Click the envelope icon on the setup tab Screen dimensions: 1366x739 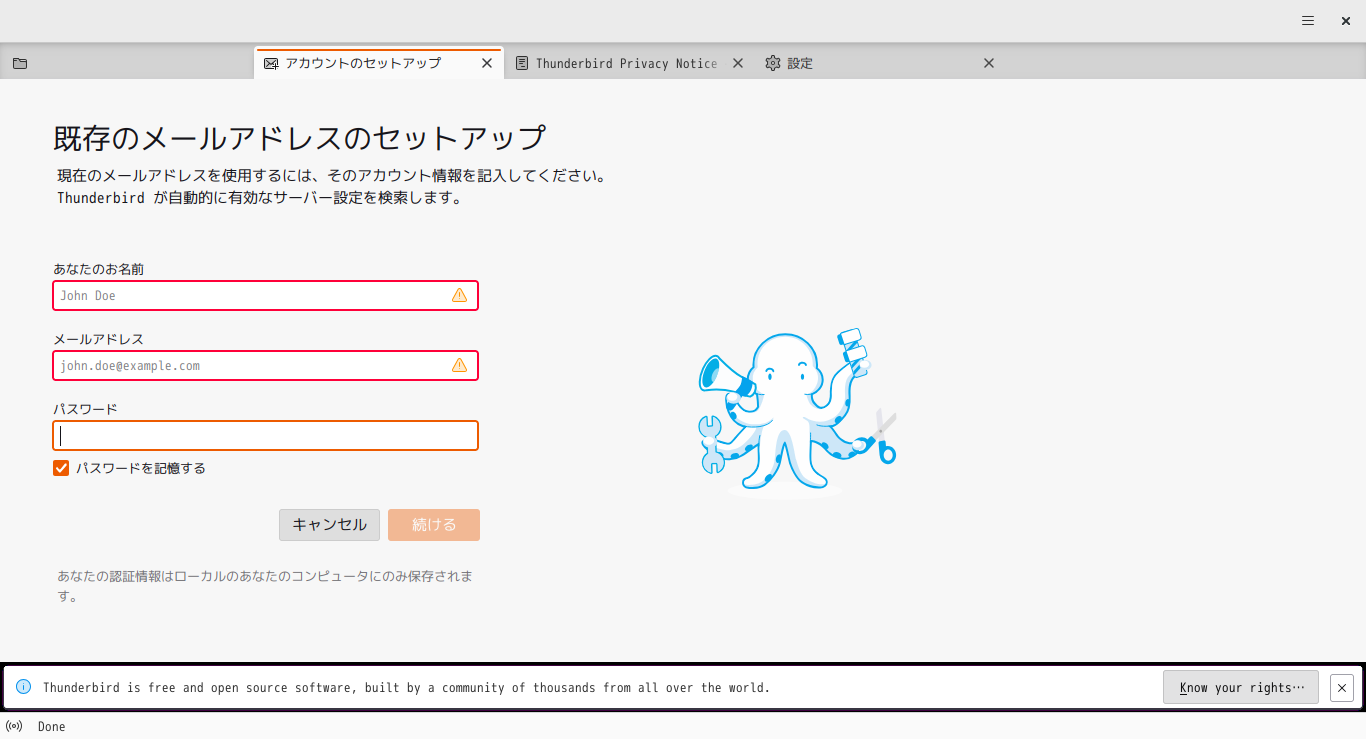pos(270,62)
